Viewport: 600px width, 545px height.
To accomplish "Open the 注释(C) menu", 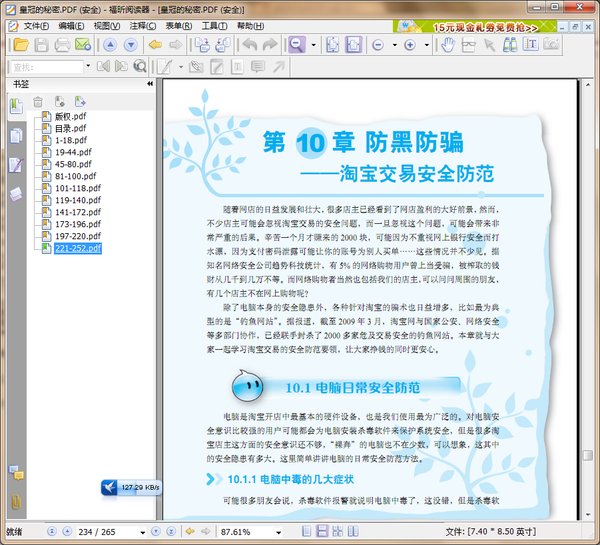I will 143,26.
